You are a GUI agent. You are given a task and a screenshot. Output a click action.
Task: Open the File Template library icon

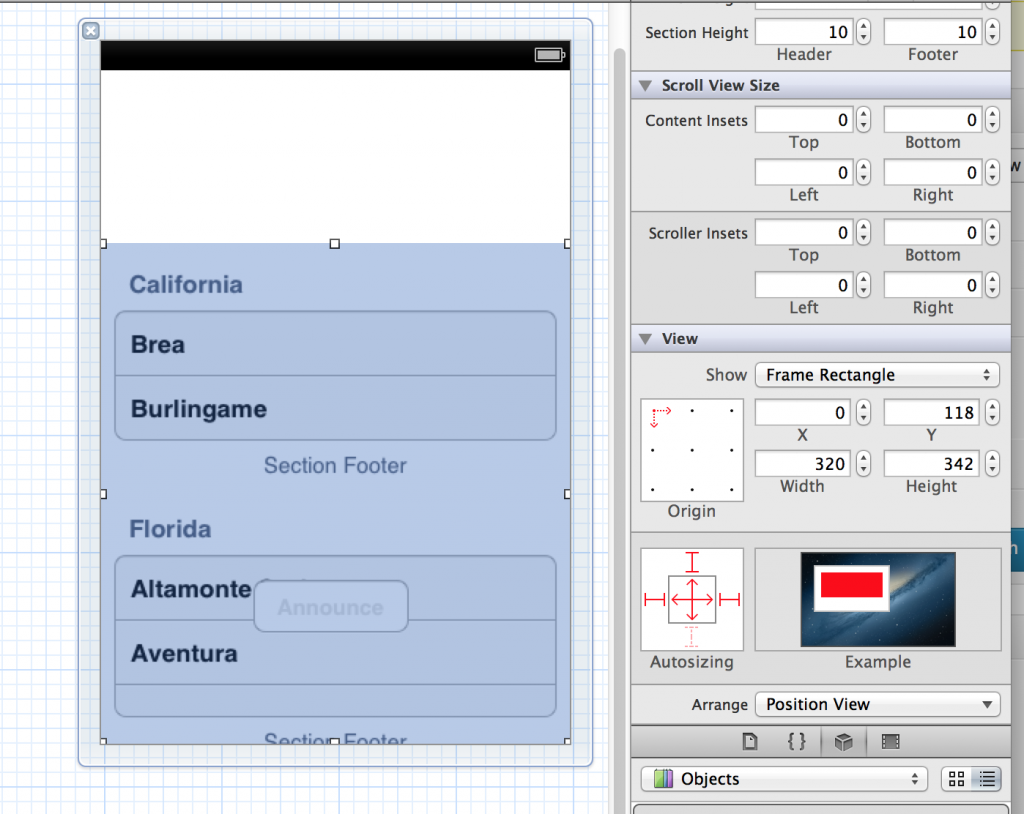750,741
